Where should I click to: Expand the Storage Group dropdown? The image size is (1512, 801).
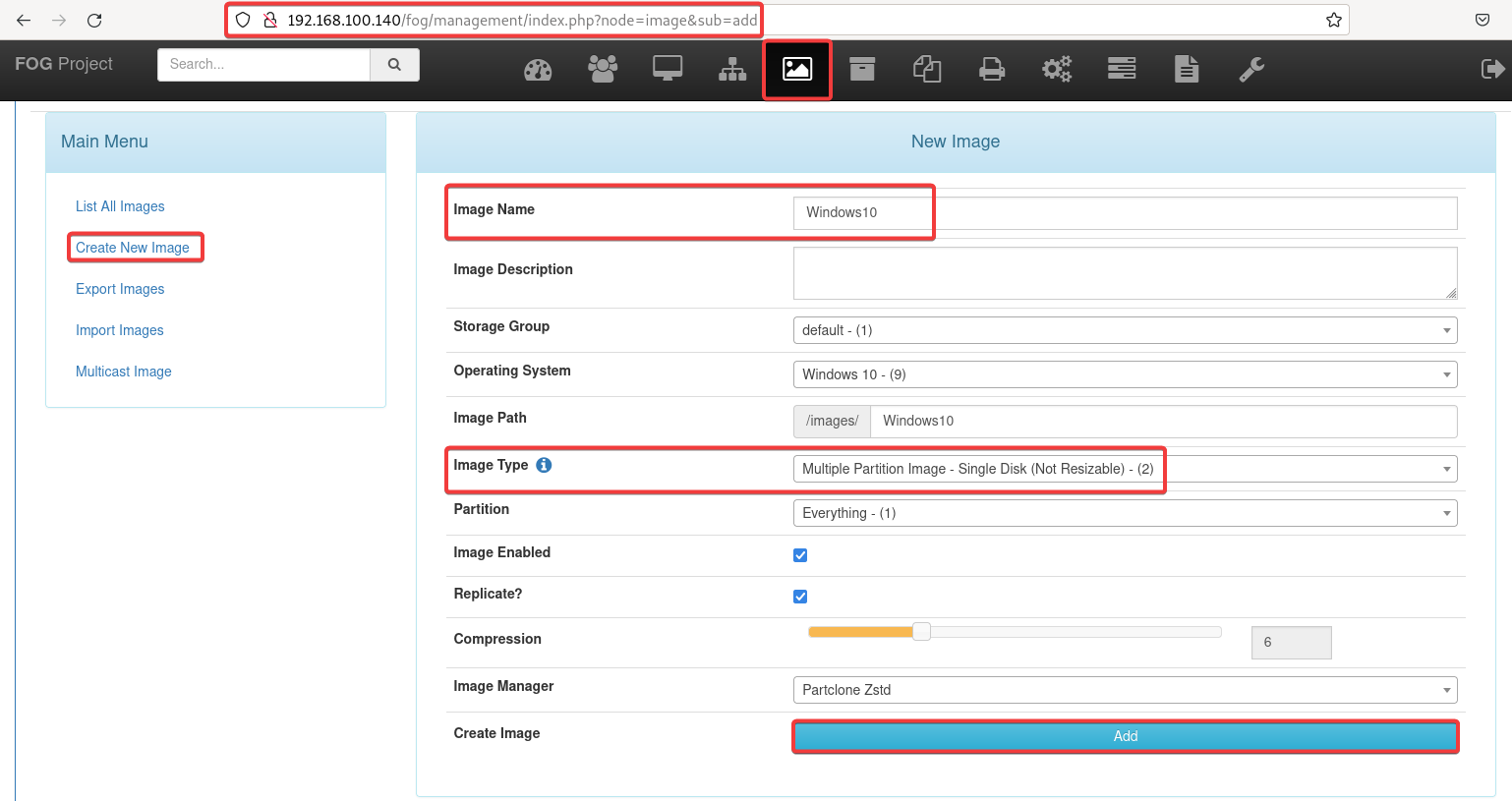[1125, 330]
